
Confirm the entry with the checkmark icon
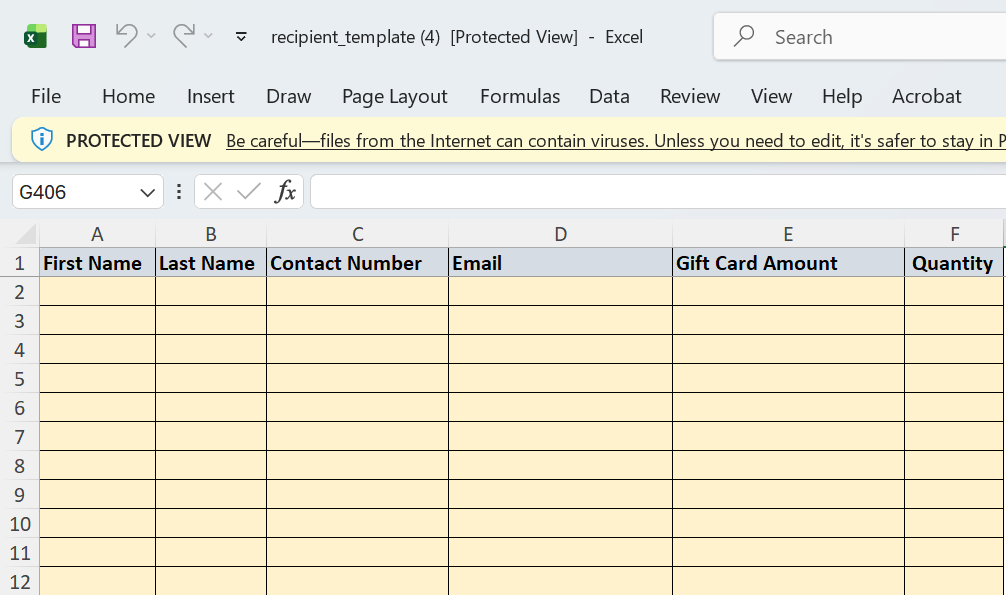coord(248,191)
